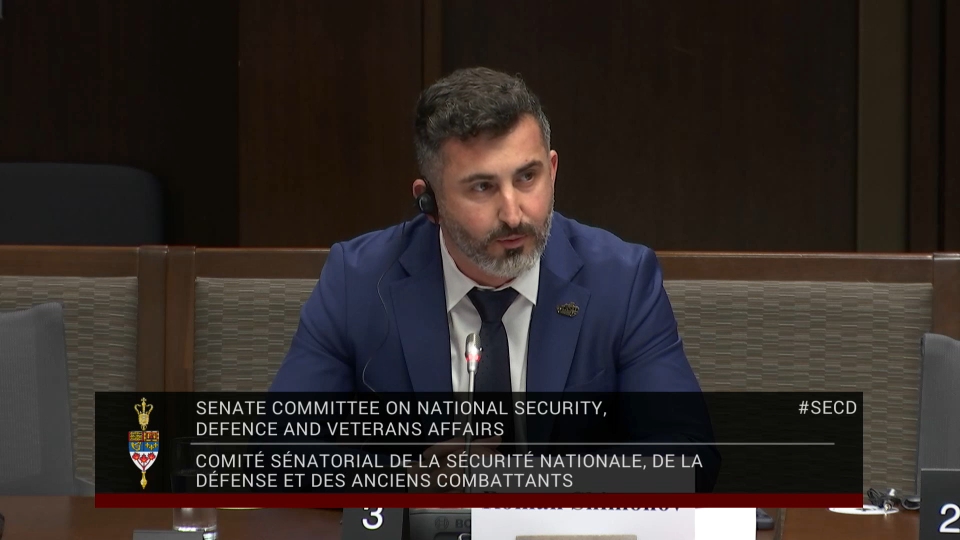The width and height of the screenshot is (960, 540).
Task: Click the earpiece in the speaker's ear
Action: click(x=427, y=201)
